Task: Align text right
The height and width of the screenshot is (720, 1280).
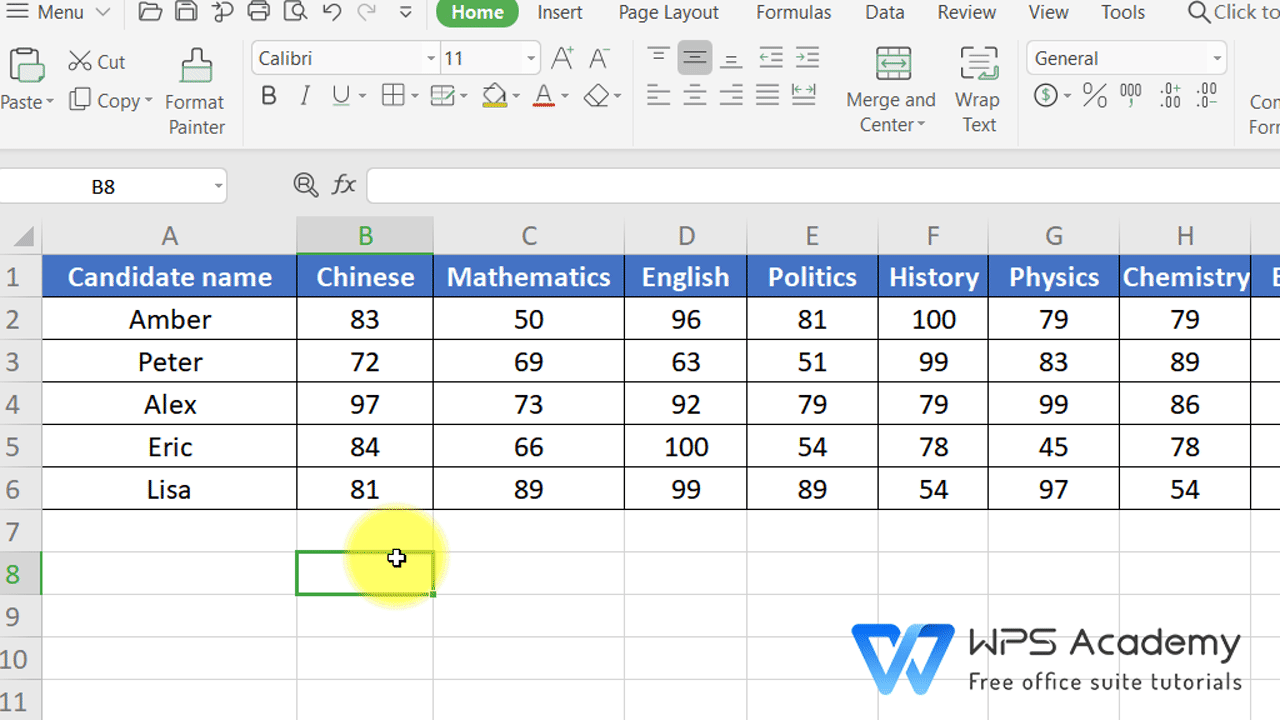Action: coord(731,96)
